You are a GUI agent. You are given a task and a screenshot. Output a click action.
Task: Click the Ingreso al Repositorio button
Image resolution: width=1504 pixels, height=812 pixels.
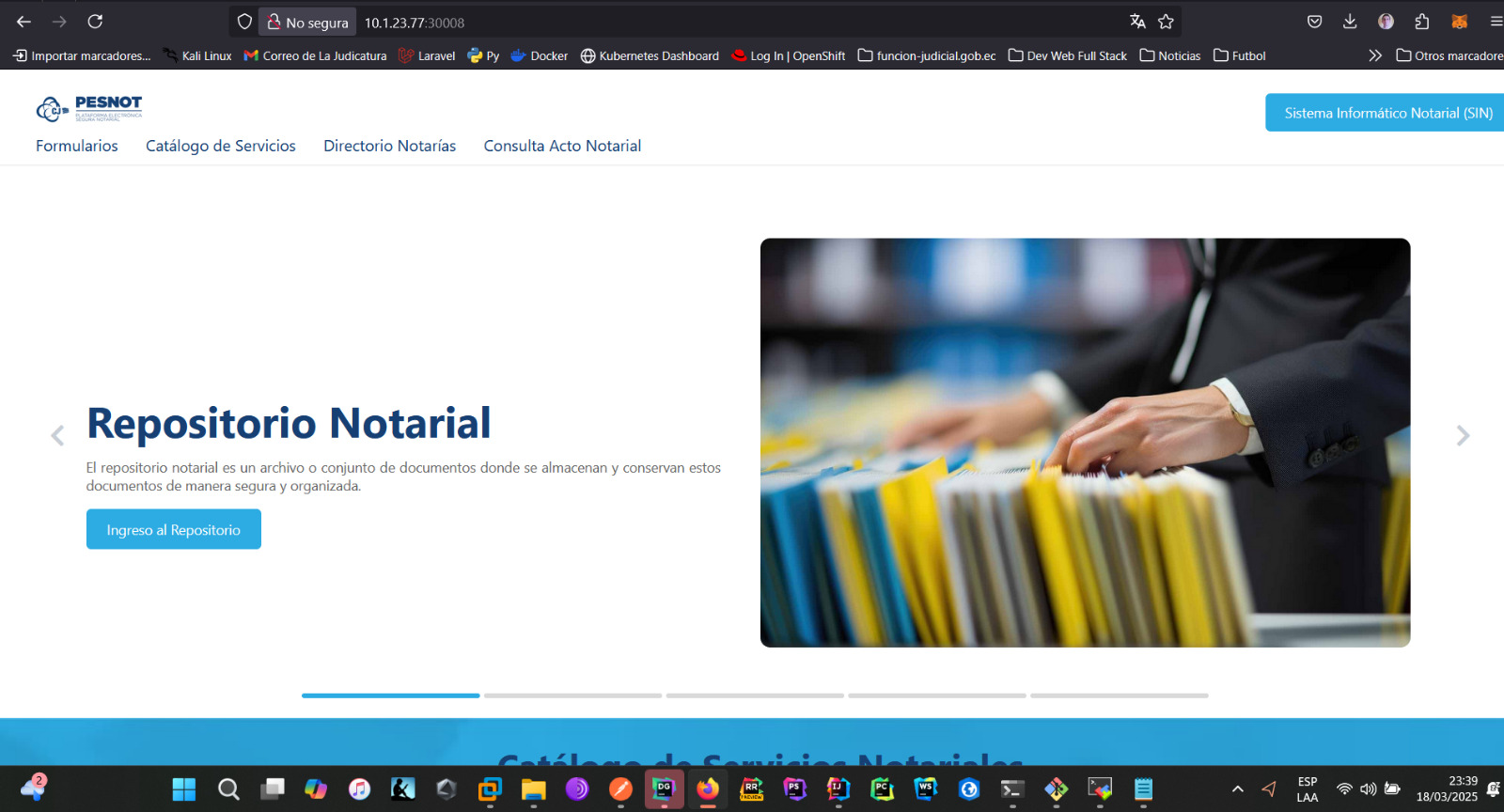click(x=174, y=530)
